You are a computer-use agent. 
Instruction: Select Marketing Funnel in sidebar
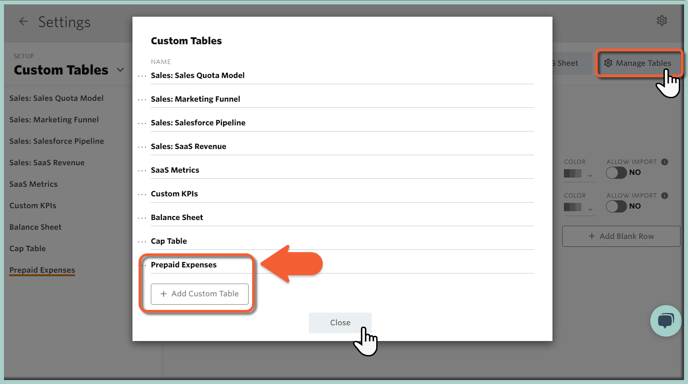pos(54,120)
